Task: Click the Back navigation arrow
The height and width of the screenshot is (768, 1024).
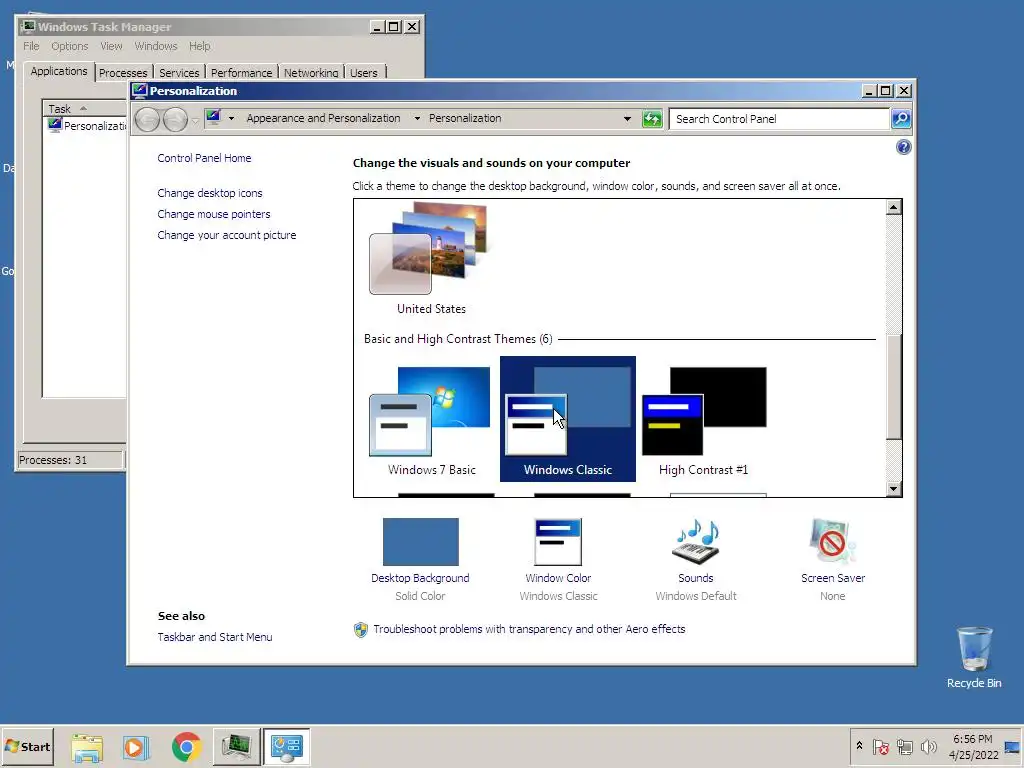Action: [x=147, y=119]
